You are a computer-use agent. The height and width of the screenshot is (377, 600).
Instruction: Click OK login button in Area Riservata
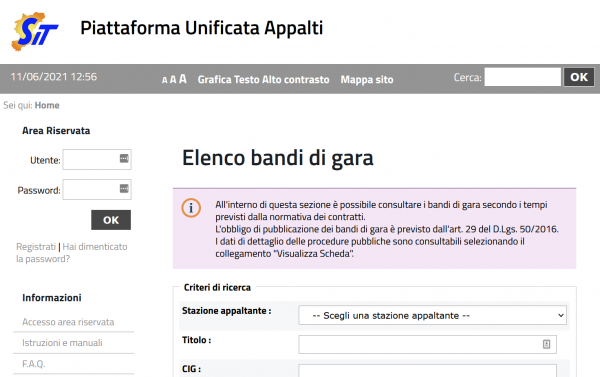tap(111, 220)
